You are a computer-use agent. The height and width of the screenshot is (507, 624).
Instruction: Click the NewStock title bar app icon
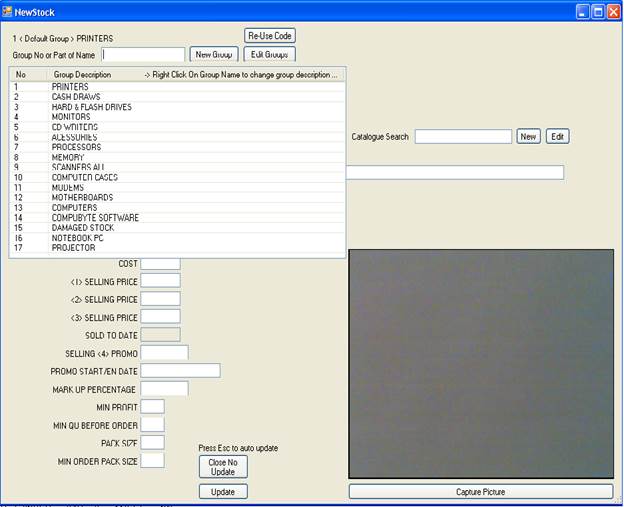coord(7,11)
